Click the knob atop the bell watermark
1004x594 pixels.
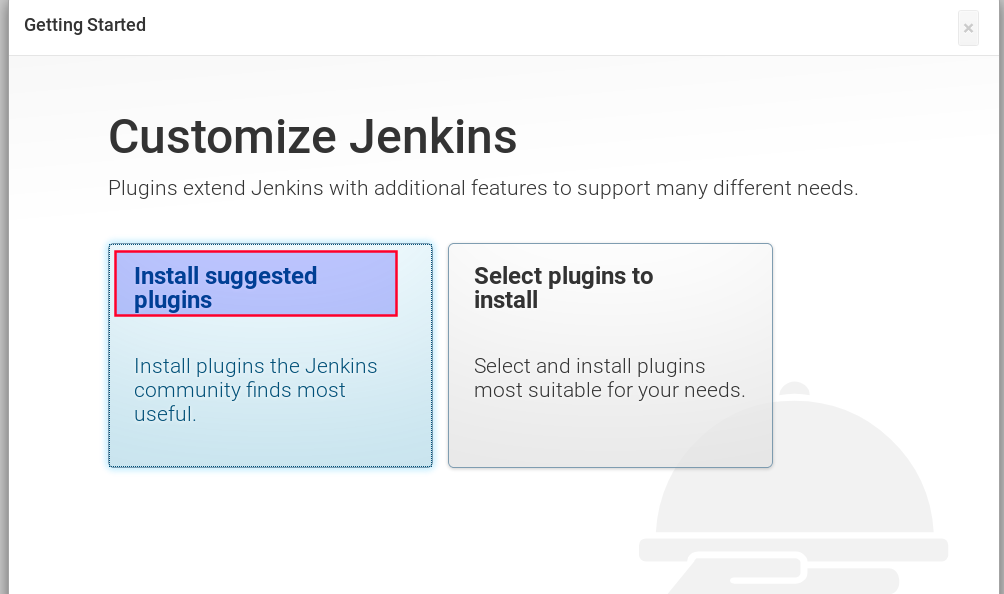[x=795, y=389]
